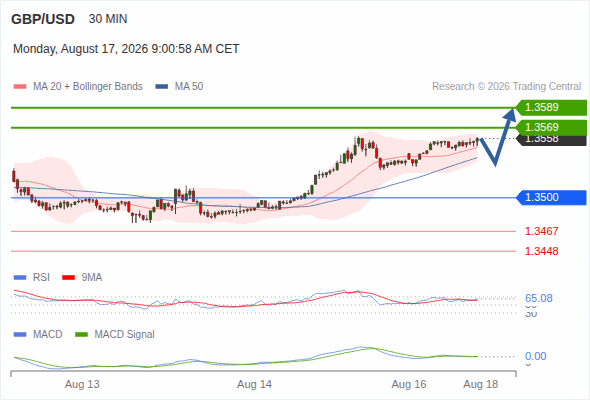Select the 1.3569 resistance price tag
The image size is (590, 400).
coord(551,127)
